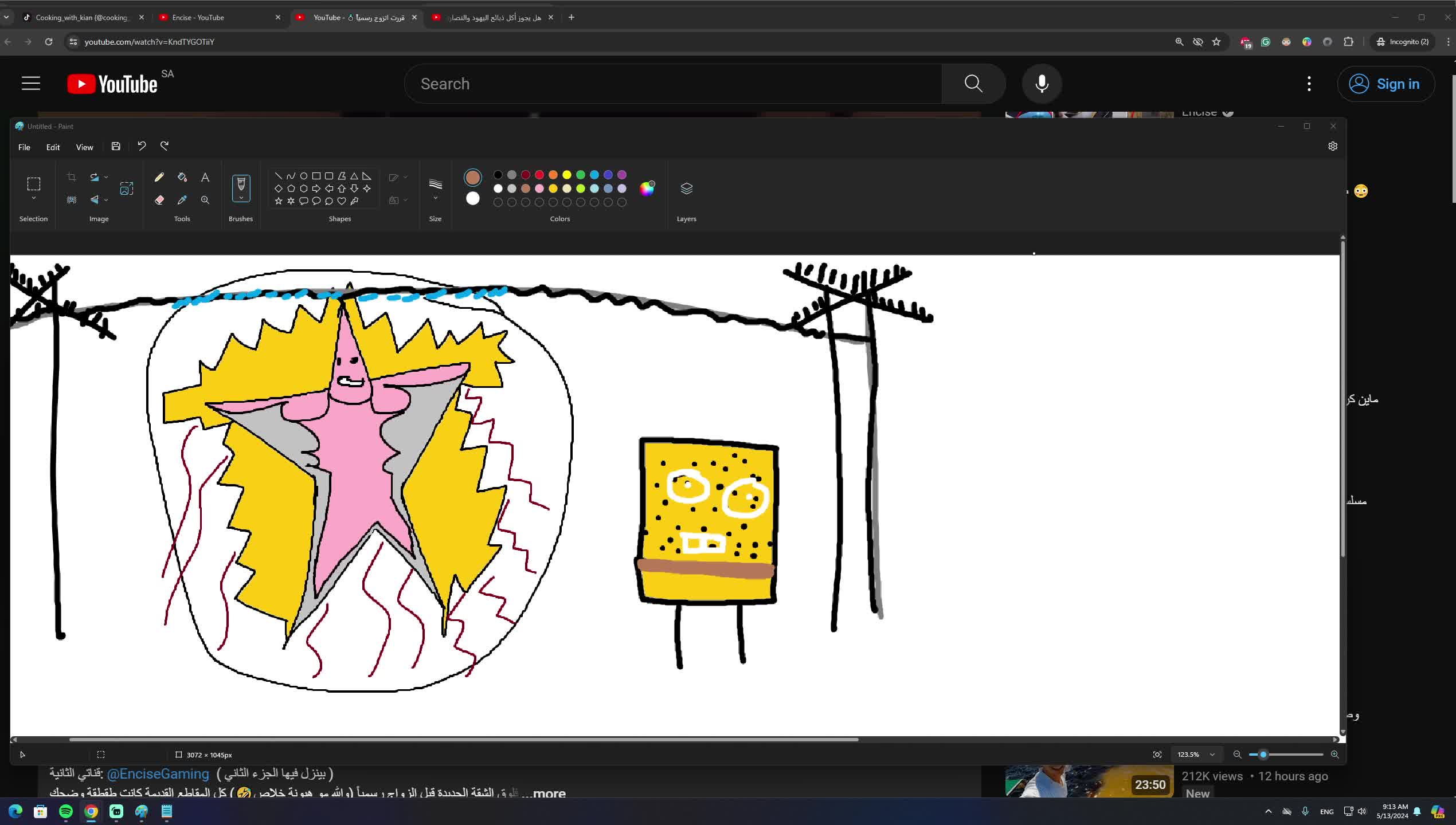Click Sign in on YouTube
Viewport: 1456px width, 825px height.
tap(1386, 84)
